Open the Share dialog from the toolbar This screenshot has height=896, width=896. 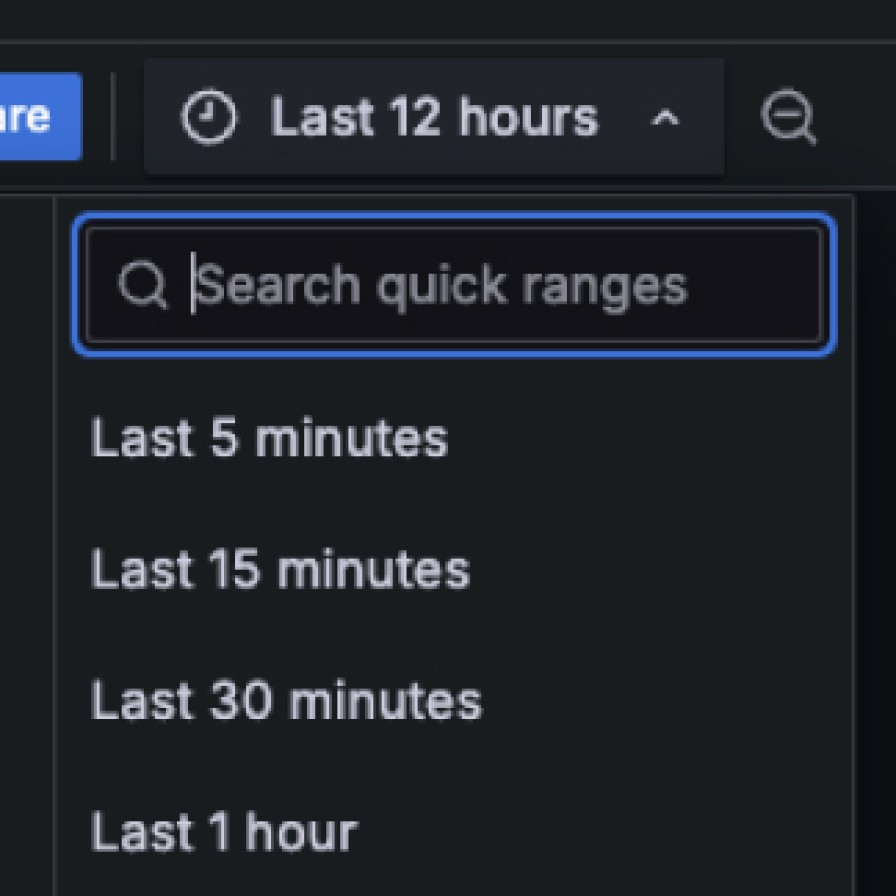point(38,116)
